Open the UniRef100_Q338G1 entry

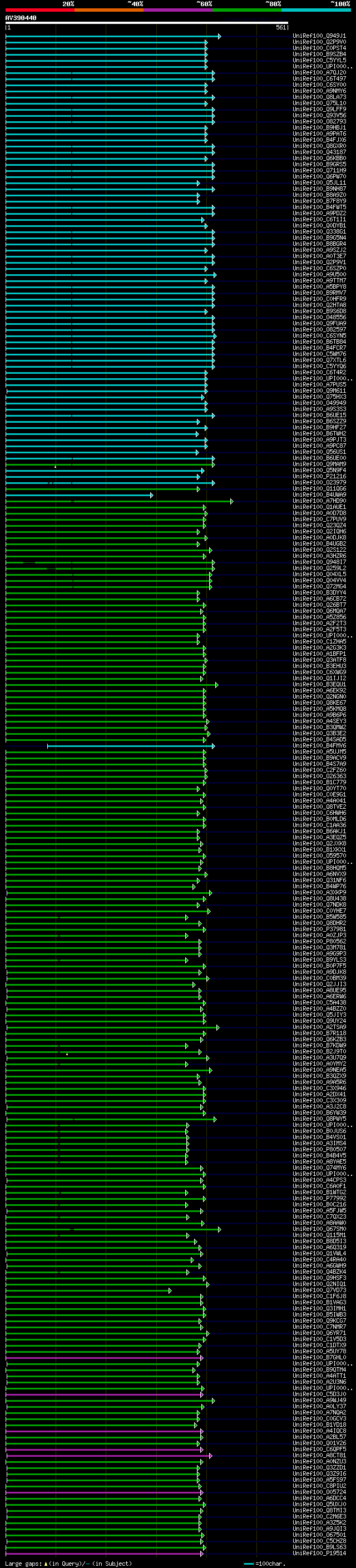tap(319, 232)
